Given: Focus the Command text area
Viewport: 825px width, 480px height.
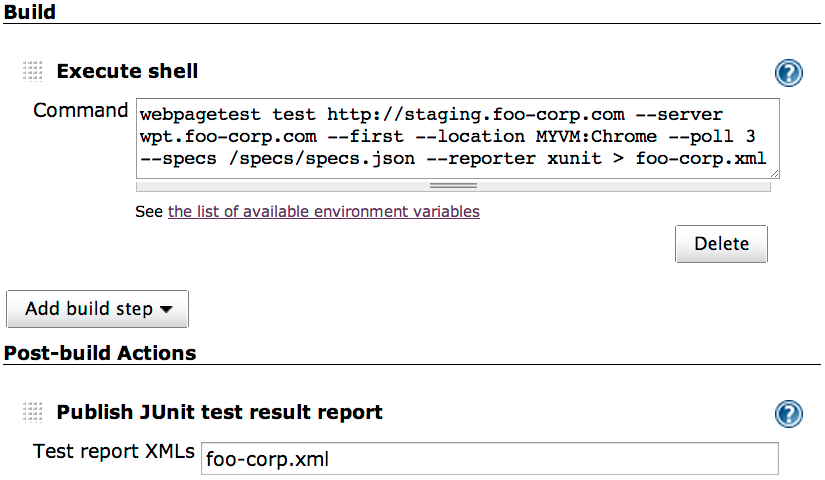Looking at the screenshot, I should [457, 138].
